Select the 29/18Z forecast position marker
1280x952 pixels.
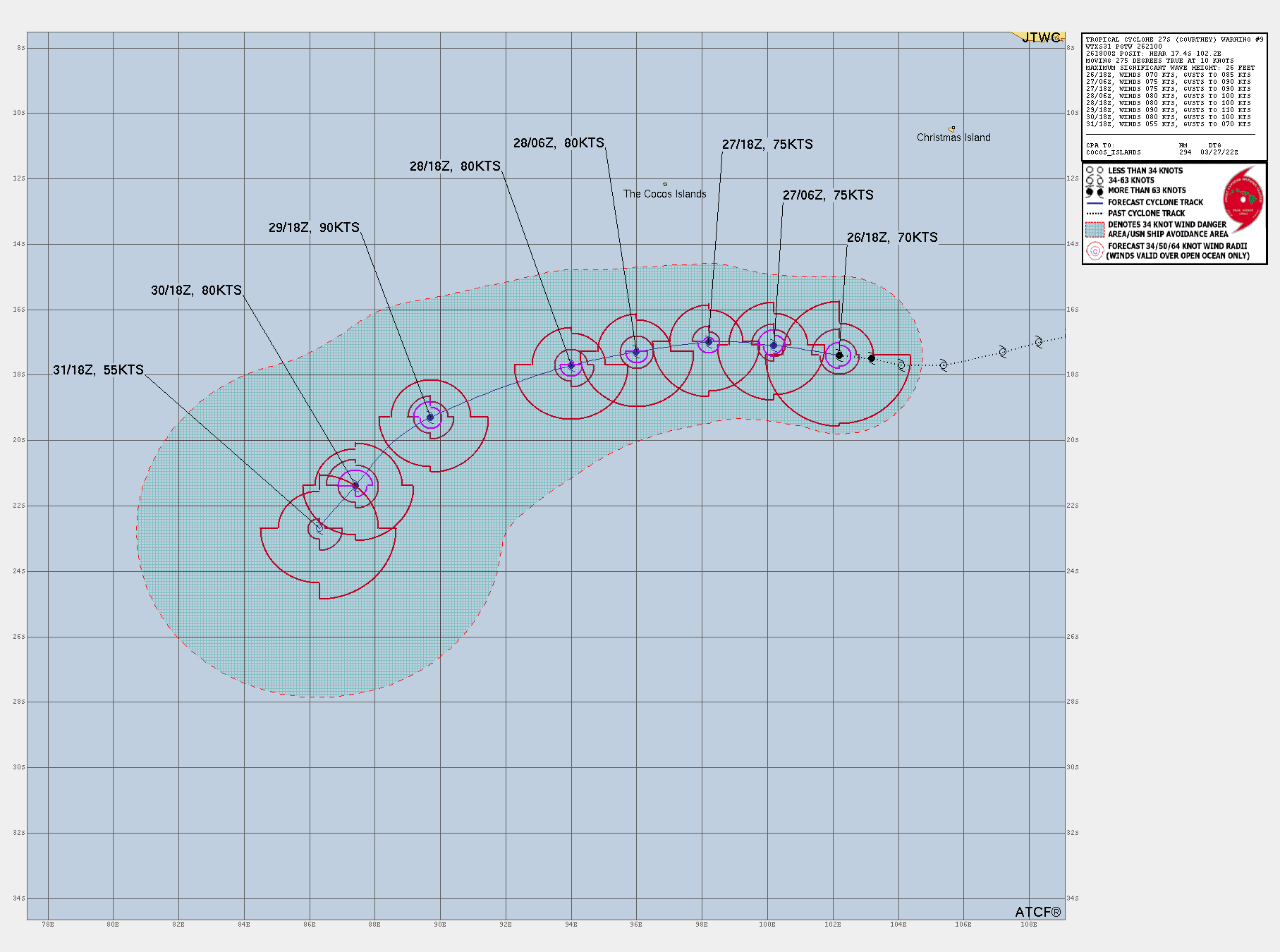click(x=430, y=417)
